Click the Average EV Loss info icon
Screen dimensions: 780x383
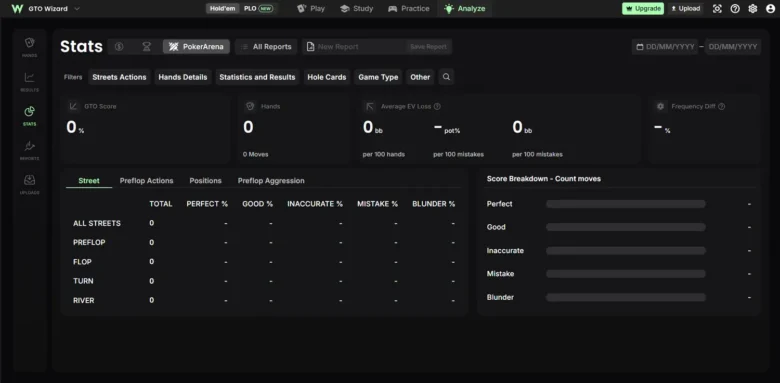[437, 106]
